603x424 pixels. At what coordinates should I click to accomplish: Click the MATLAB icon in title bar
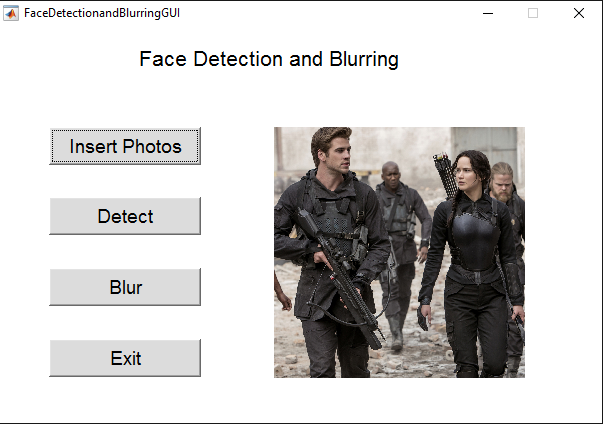[x=11, y=13]
